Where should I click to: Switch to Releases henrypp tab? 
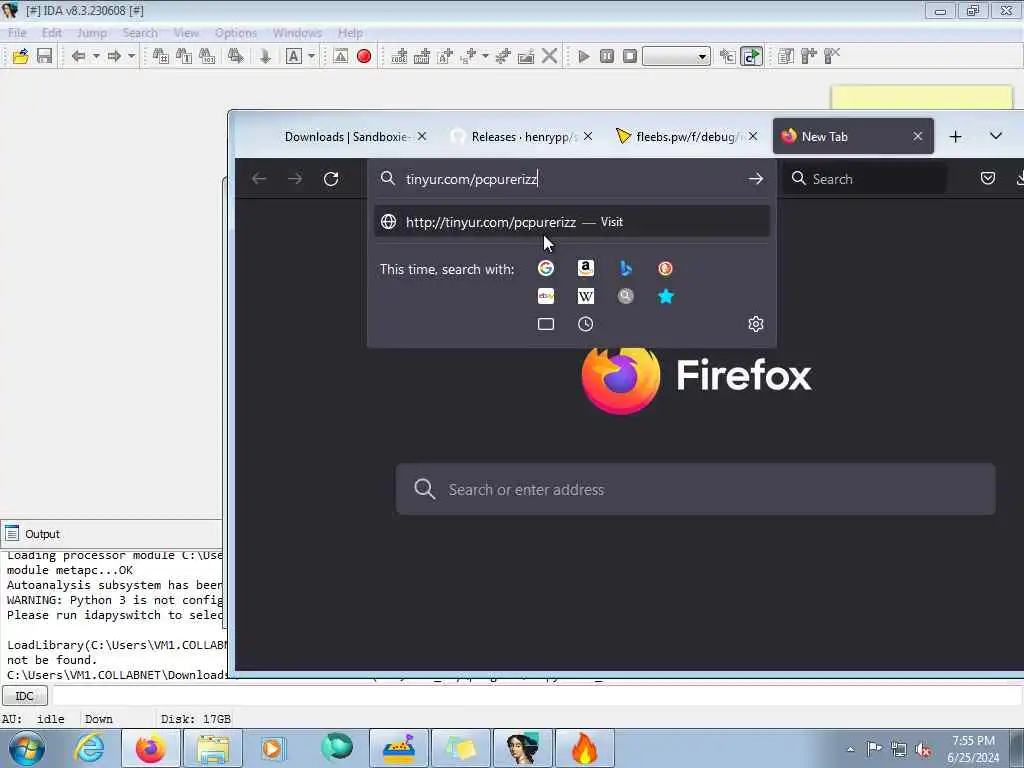point(521,136)
